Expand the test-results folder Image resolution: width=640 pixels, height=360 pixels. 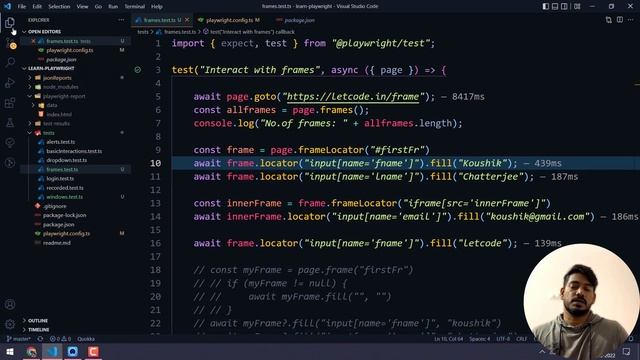point(29,123)
